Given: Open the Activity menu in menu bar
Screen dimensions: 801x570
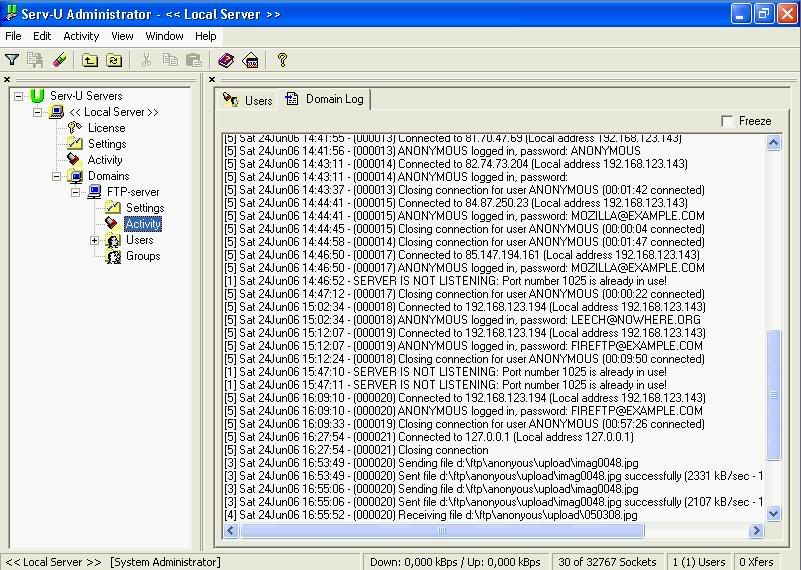Looking at the screenshot, I should pos(81,36).
